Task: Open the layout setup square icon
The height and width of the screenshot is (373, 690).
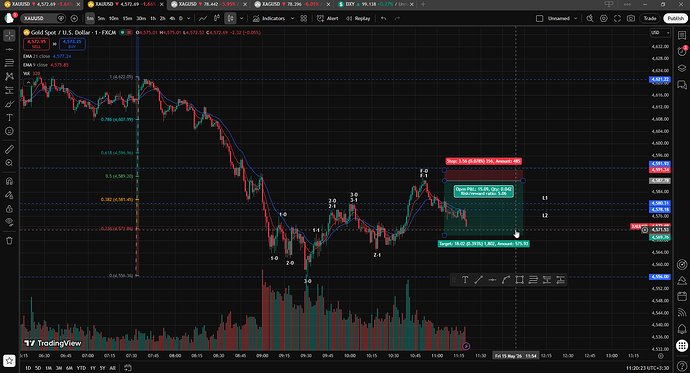Action: (x=540, y=18)
